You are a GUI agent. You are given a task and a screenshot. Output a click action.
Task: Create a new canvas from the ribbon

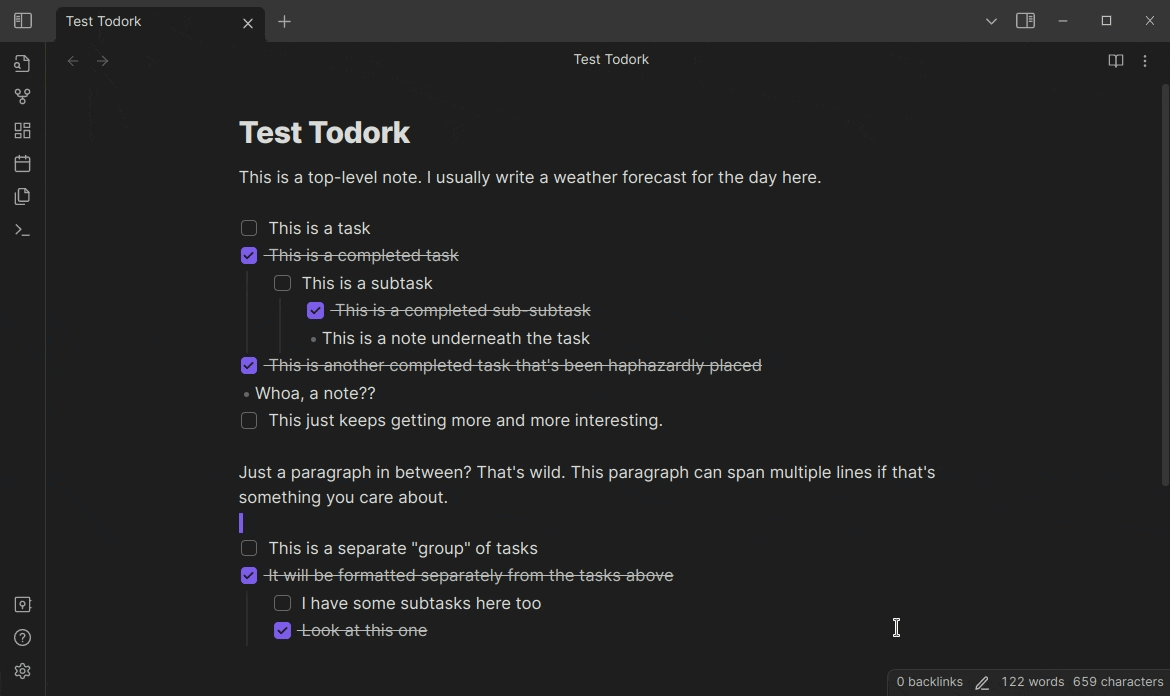(x=22, y=130)
